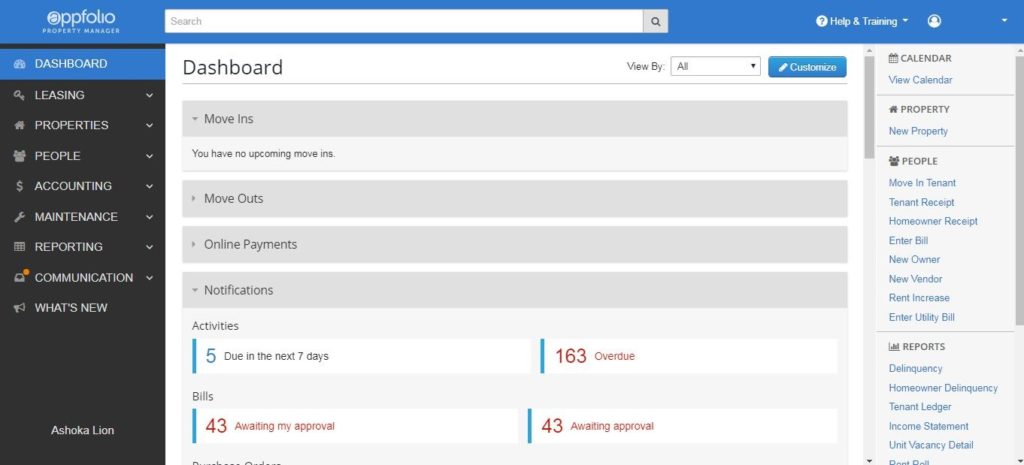Open the user account avatar icon
This screenshot has width=1024, height=465.
click(x=934, y=22)
